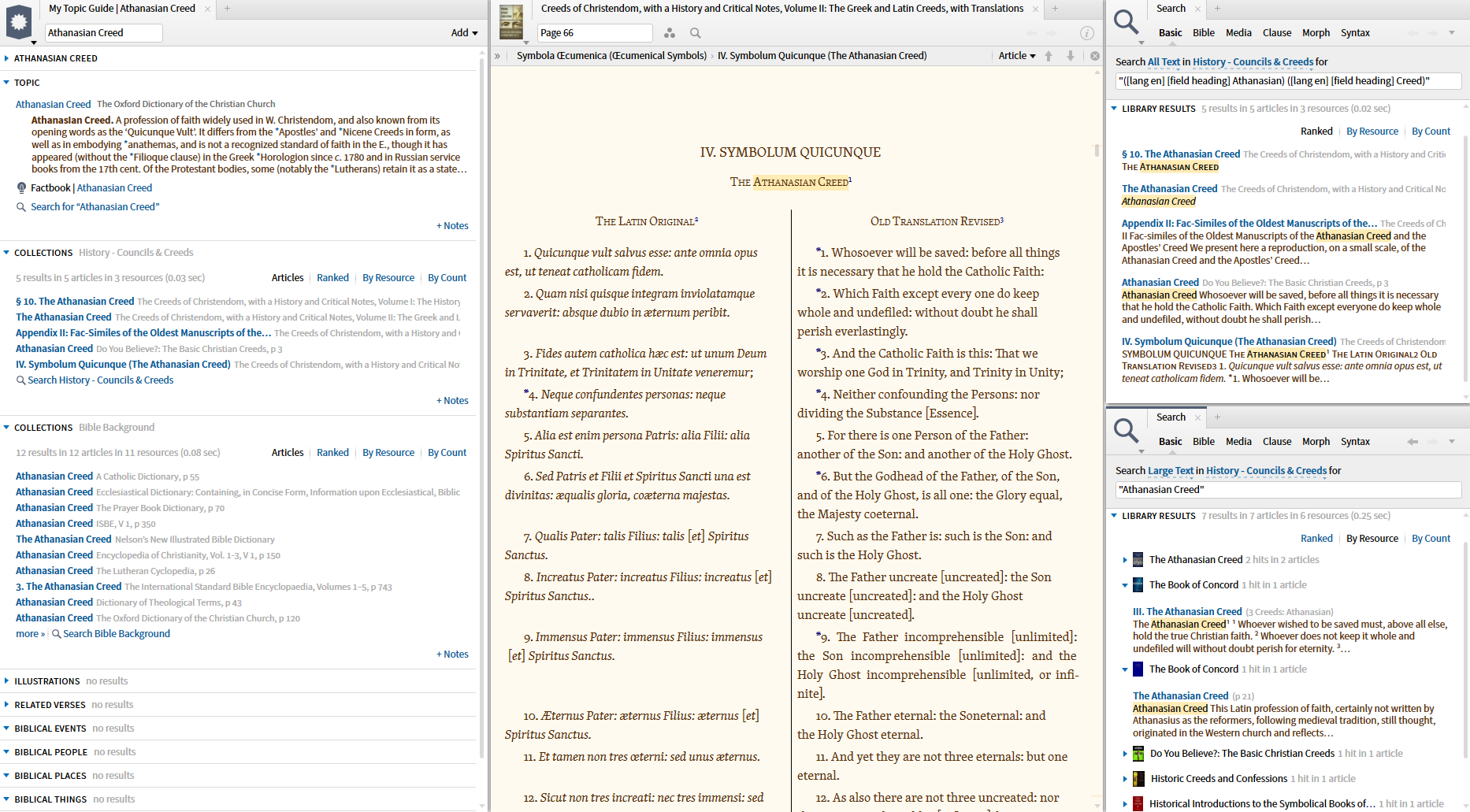Close the bottom Search tab
Screen dimensions: 1470x812
1197,417
